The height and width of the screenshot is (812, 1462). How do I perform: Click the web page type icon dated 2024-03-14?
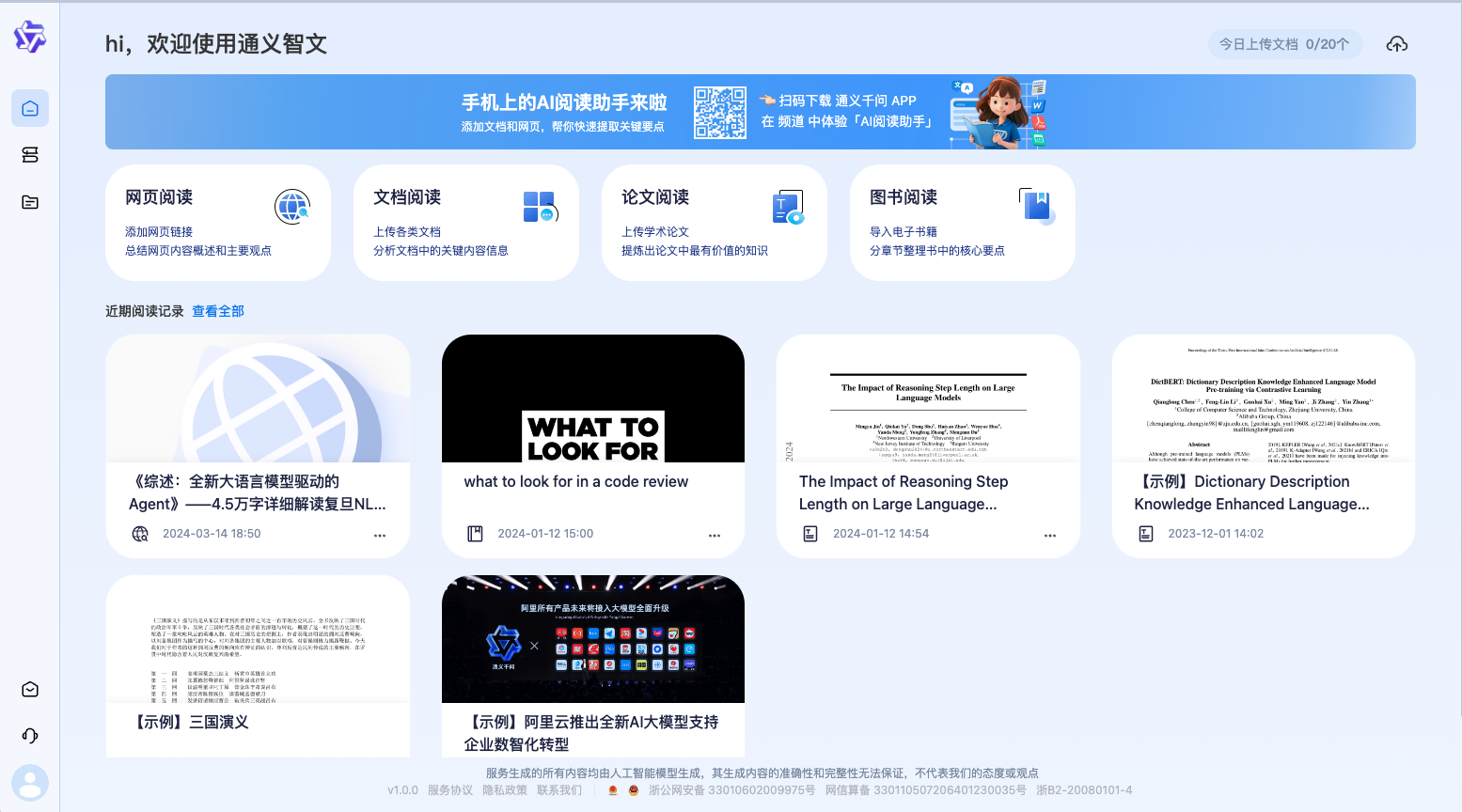[x=140, y=534]
